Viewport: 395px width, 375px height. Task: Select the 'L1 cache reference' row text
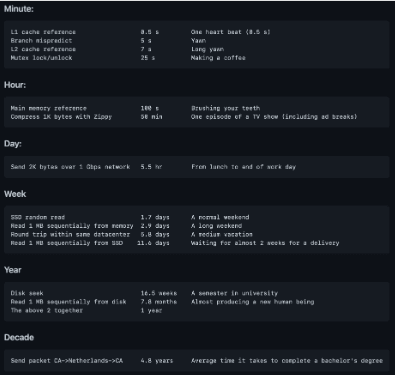[x=43, y=32]
